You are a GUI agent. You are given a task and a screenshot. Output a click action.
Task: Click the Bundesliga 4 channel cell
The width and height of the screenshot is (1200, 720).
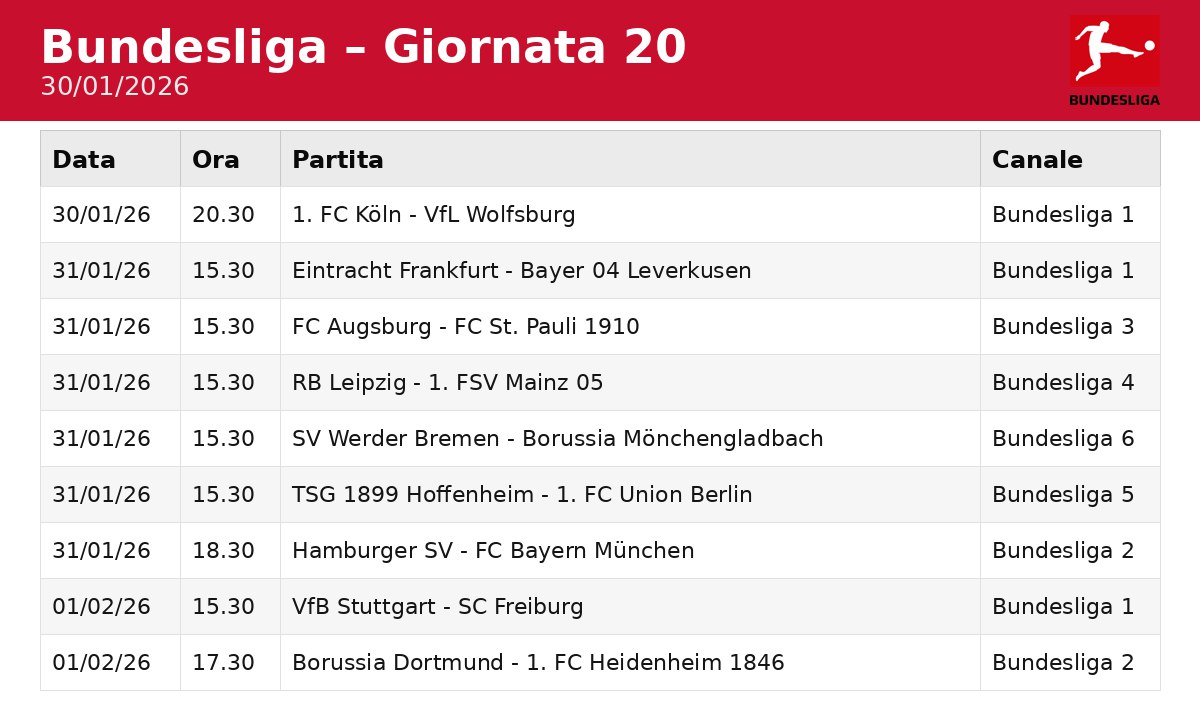point(1070,383)
